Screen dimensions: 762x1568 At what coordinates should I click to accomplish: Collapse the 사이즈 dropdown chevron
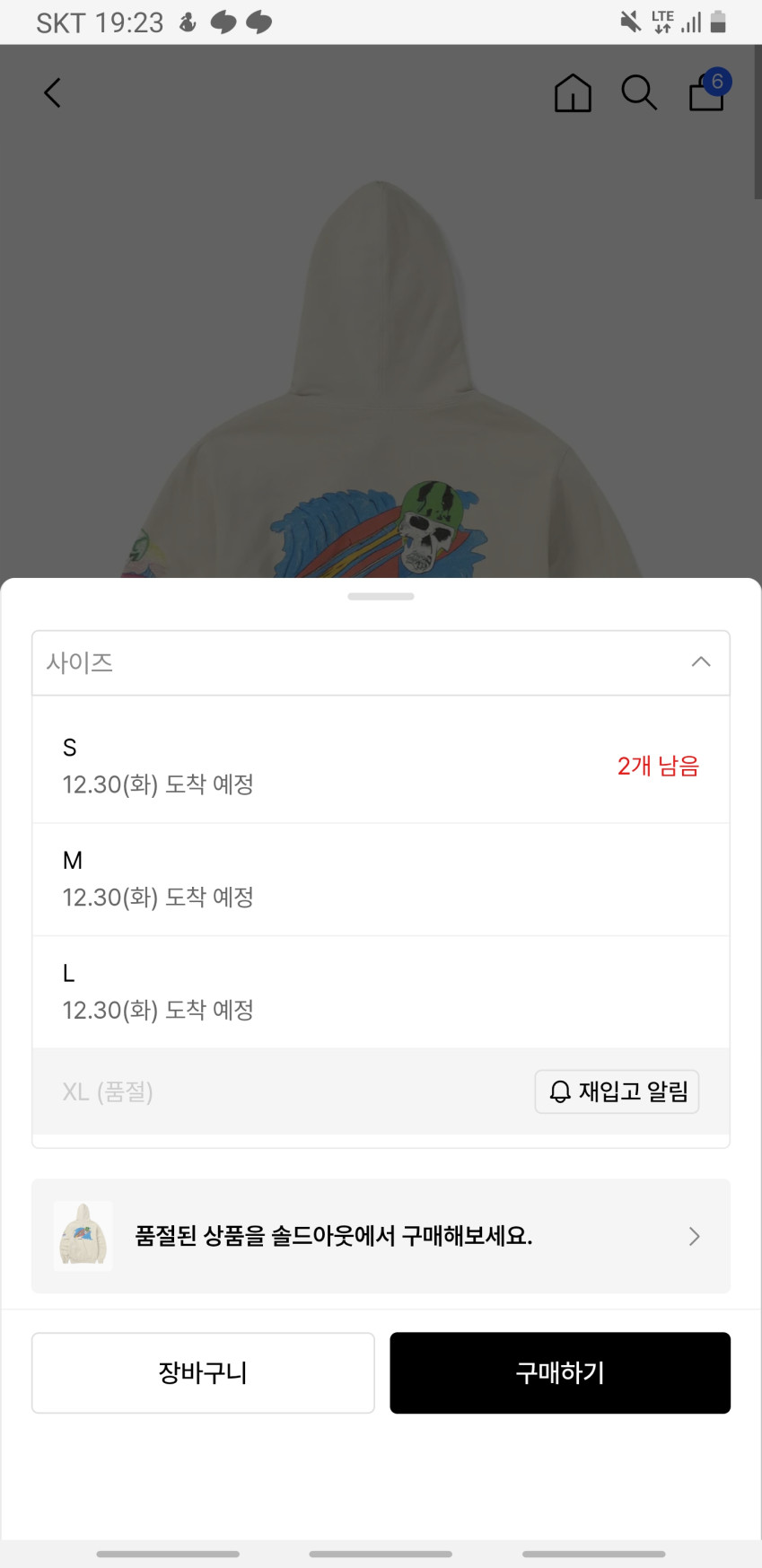click(x=701, y=662)
